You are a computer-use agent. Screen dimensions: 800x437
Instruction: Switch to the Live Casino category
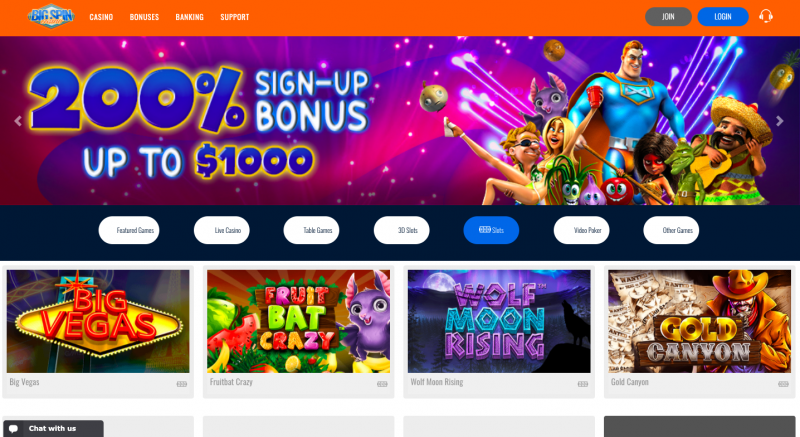tap(221, 230)
